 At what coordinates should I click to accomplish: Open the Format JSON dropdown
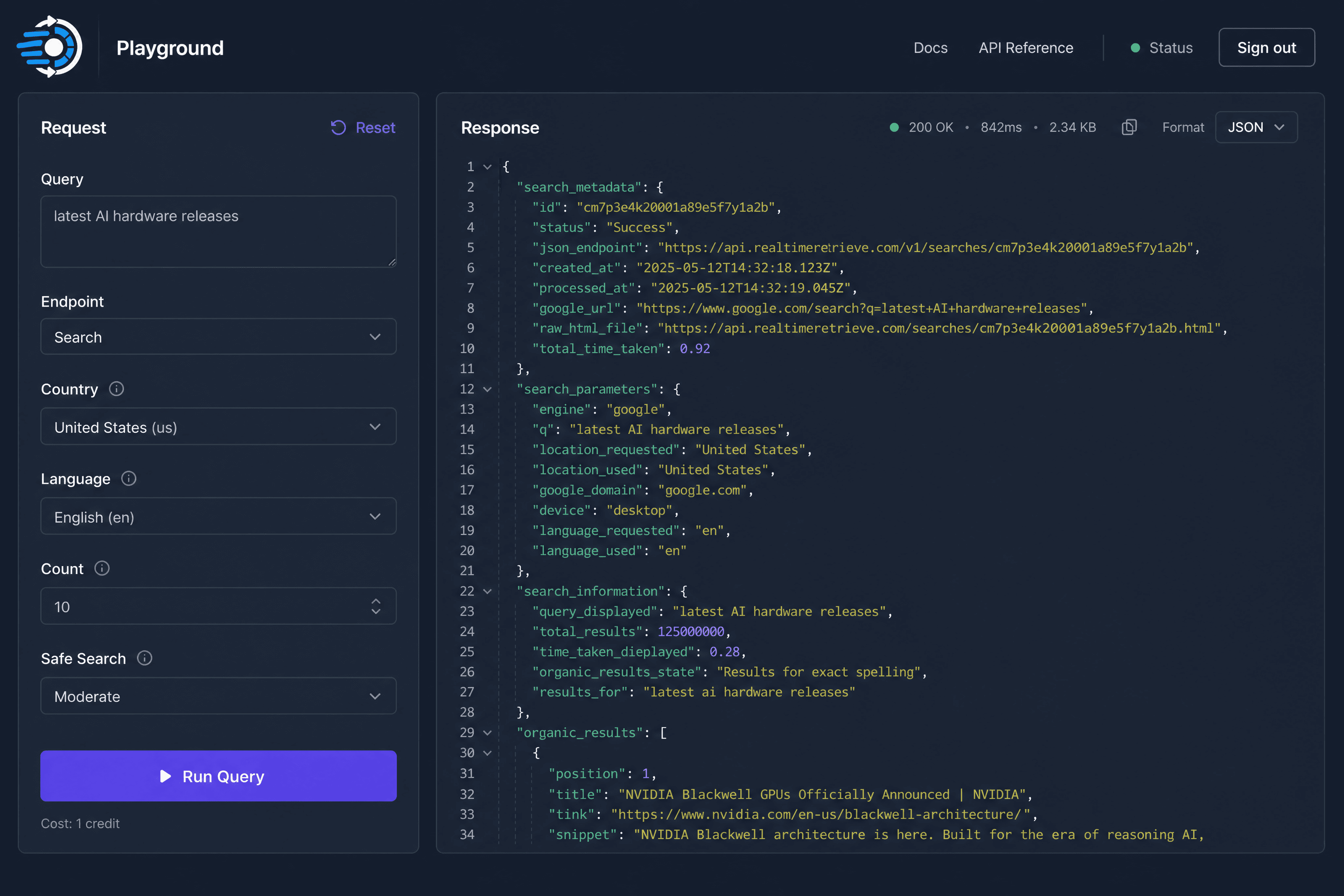[x=1256, y=127]
